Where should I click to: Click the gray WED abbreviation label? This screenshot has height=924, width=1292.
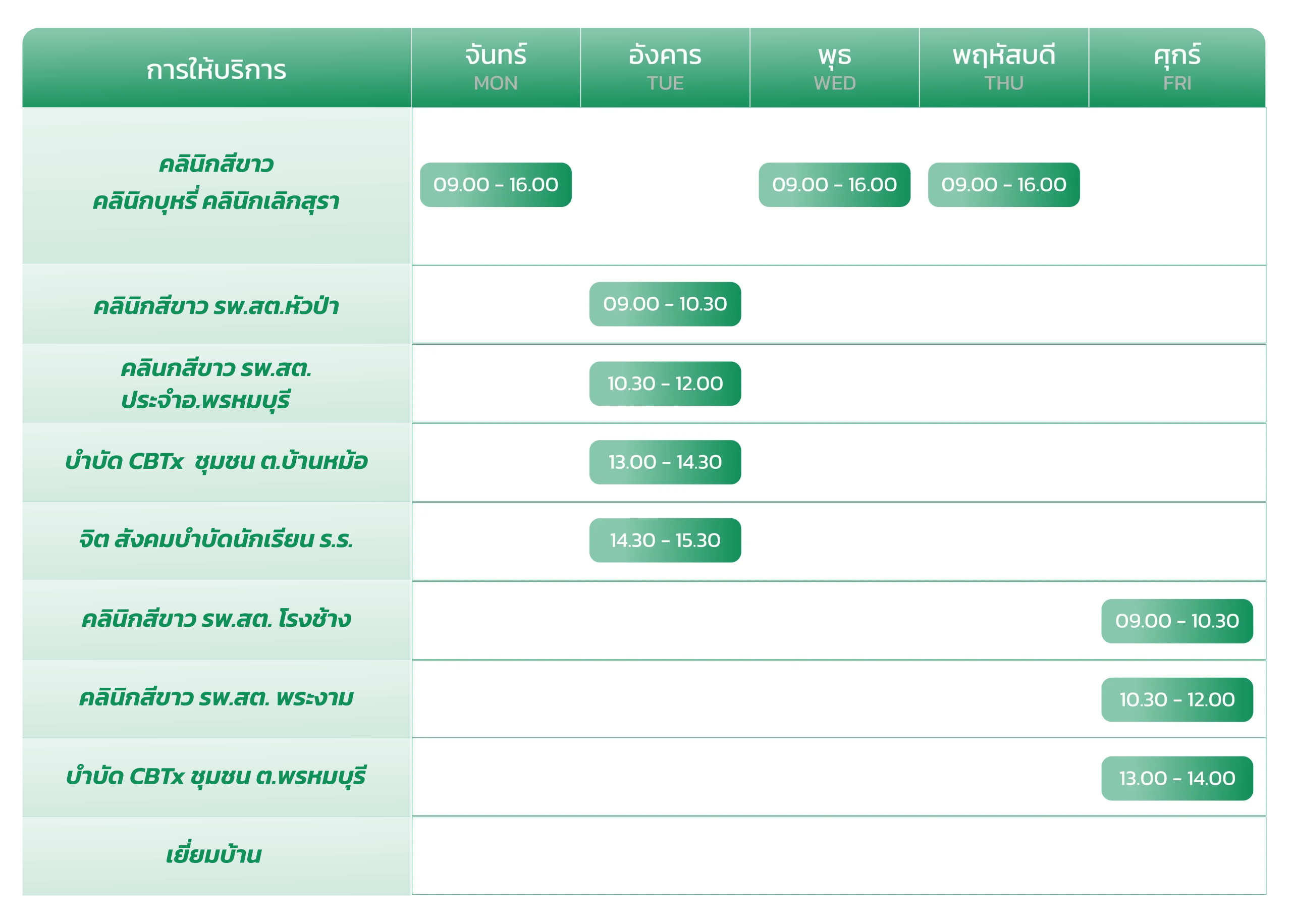(x=834, y=84)
